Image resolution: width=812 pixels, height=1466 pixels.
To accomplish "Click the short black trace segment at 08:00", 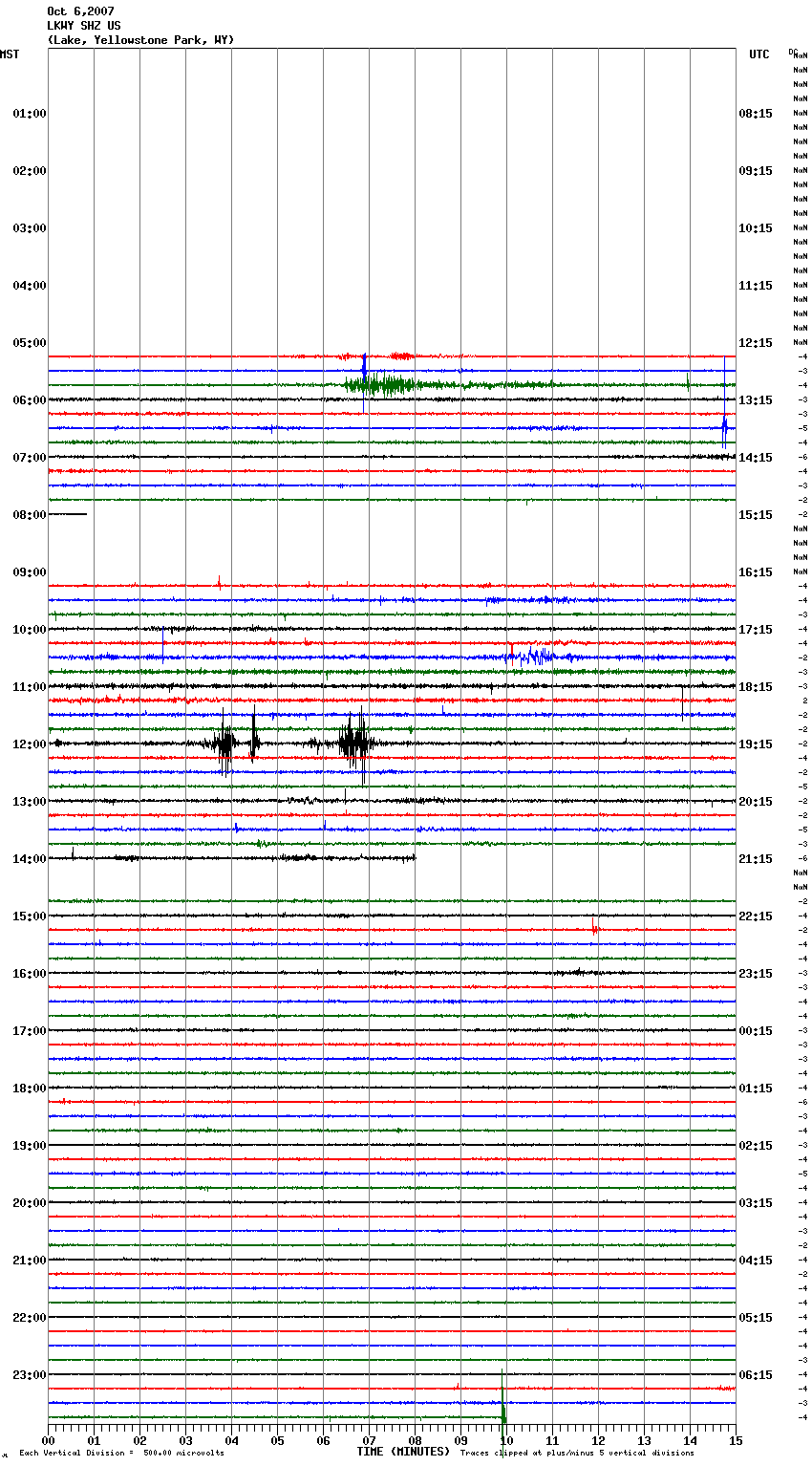I will (x=67, y=514).
